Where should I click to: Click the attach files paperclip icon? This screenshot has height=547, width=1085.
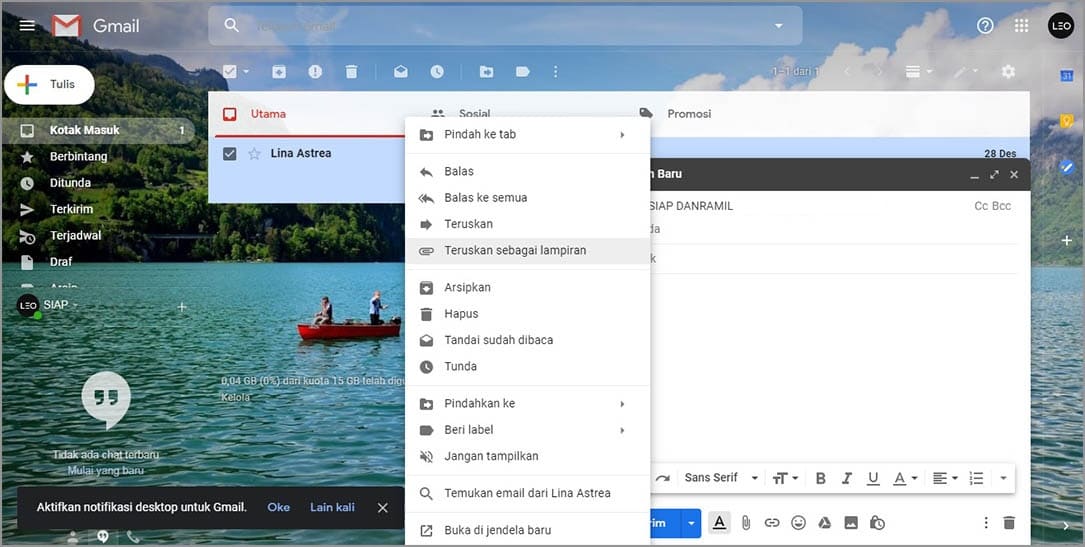[745, 522]
